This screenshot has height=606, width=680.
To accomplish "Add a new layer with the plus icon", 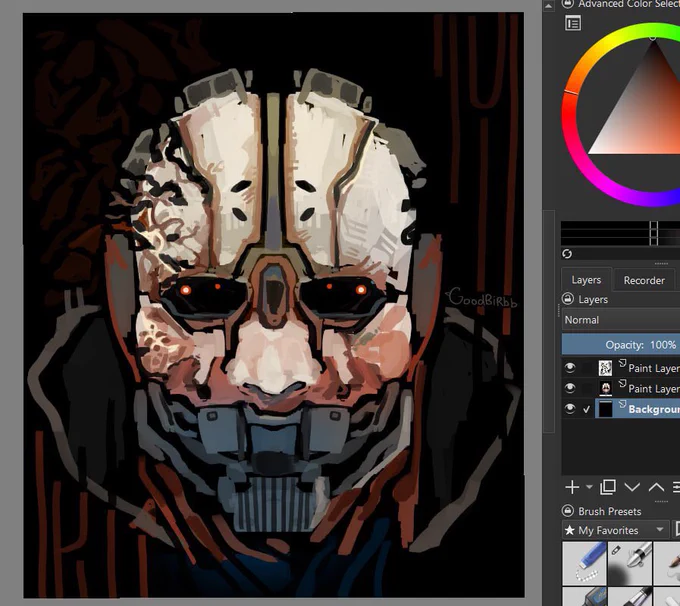I will click(572, 487).
